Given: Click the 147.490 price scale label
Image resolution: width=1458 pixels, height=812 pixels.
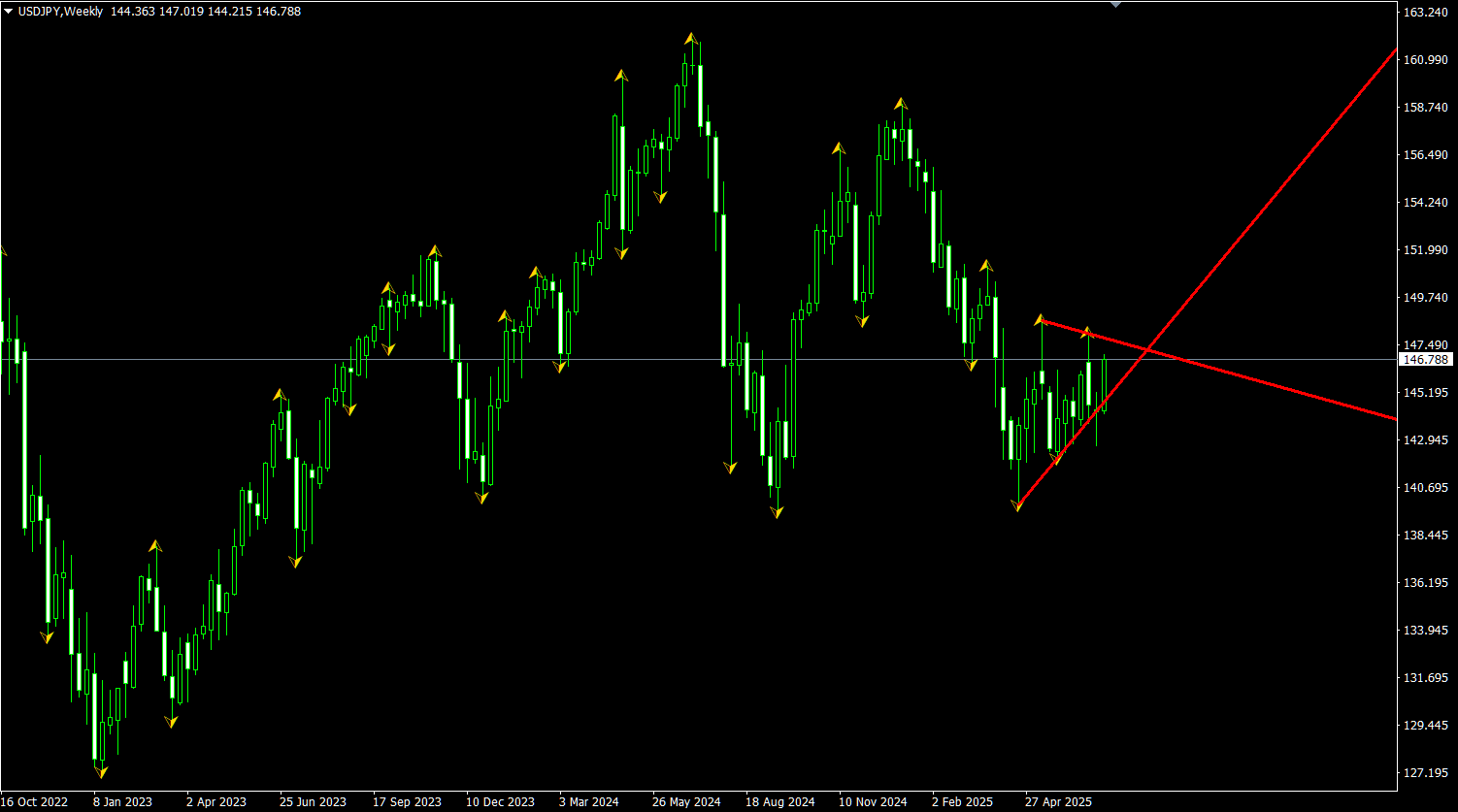Looking at the screenshot, I should tap(1425, 344).
